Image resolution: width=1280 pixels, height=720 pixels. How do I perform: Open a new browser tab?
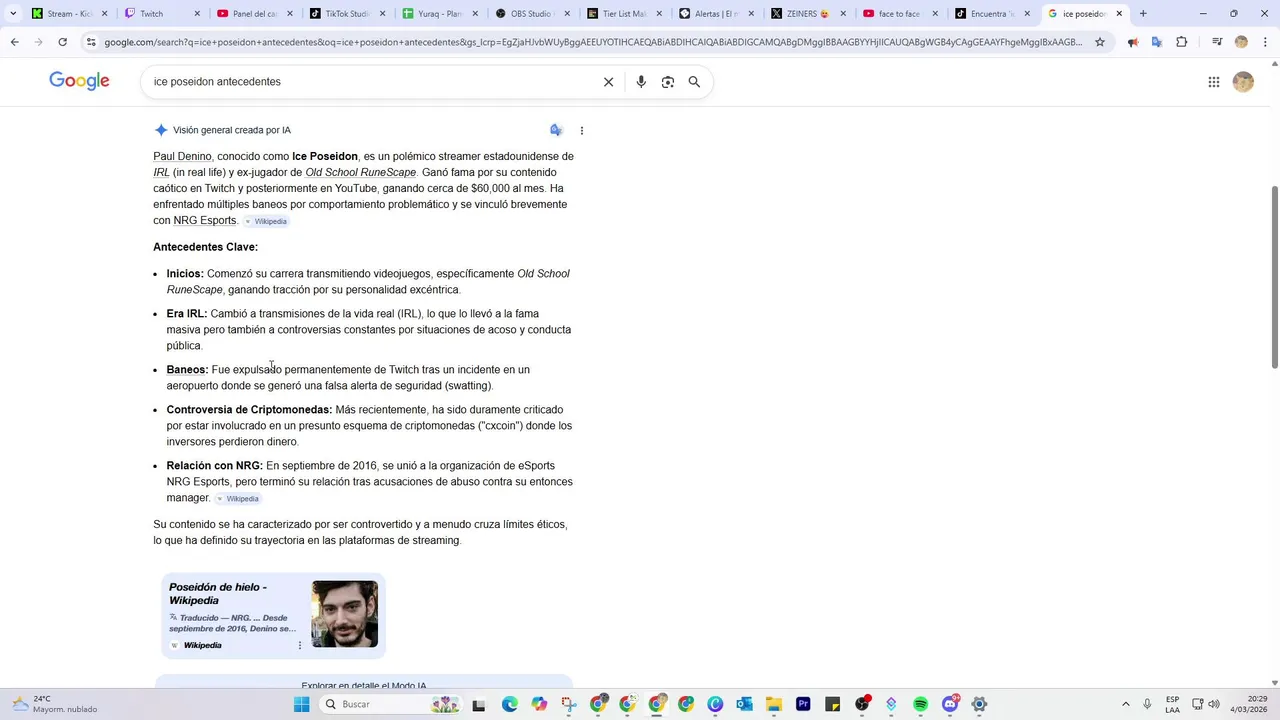(1143, 14)
